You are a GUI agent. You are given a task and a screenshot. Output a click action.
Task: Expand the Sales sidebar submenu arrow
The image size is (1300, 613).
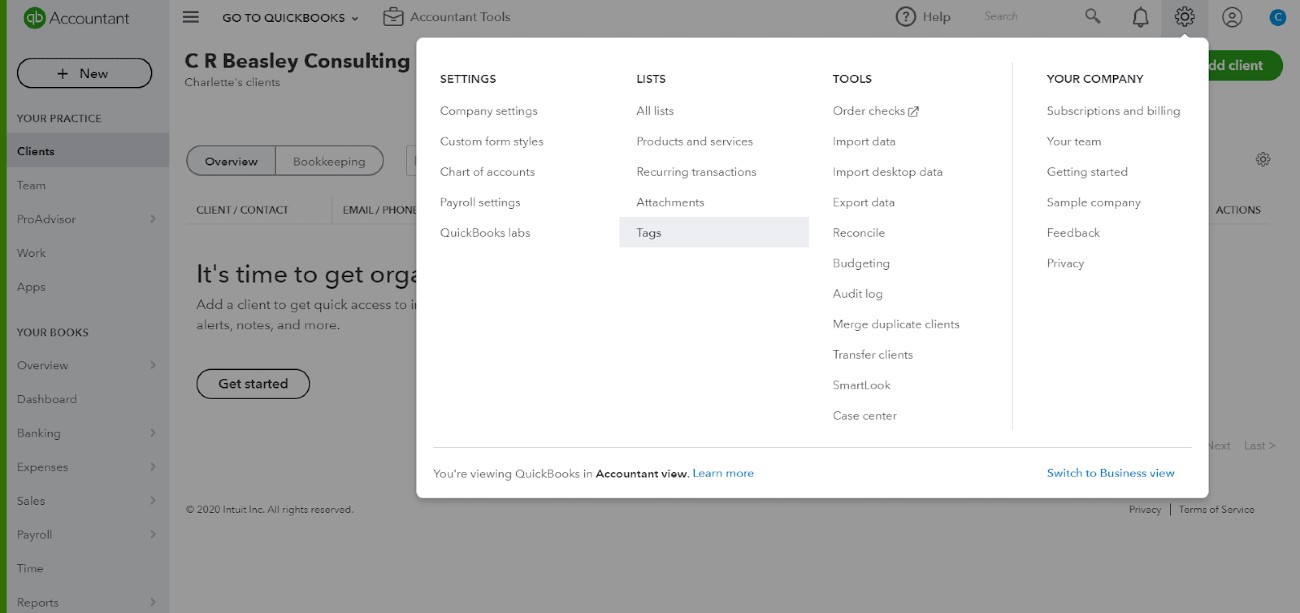click(153, 501)
